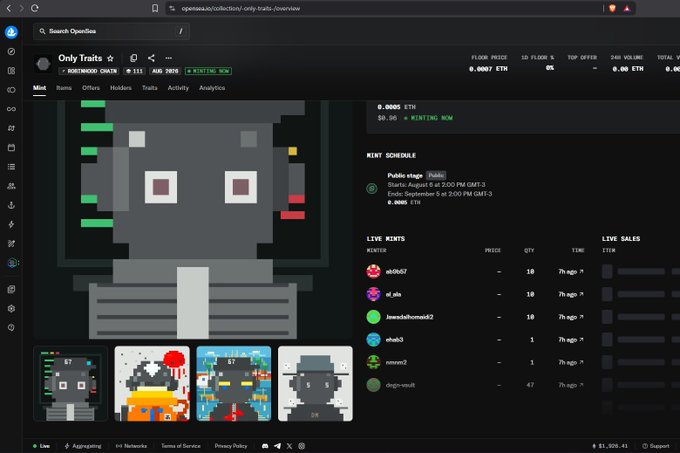Open the infinity loop icon in sidebar
680x453 pixels.
pos(11,109)
